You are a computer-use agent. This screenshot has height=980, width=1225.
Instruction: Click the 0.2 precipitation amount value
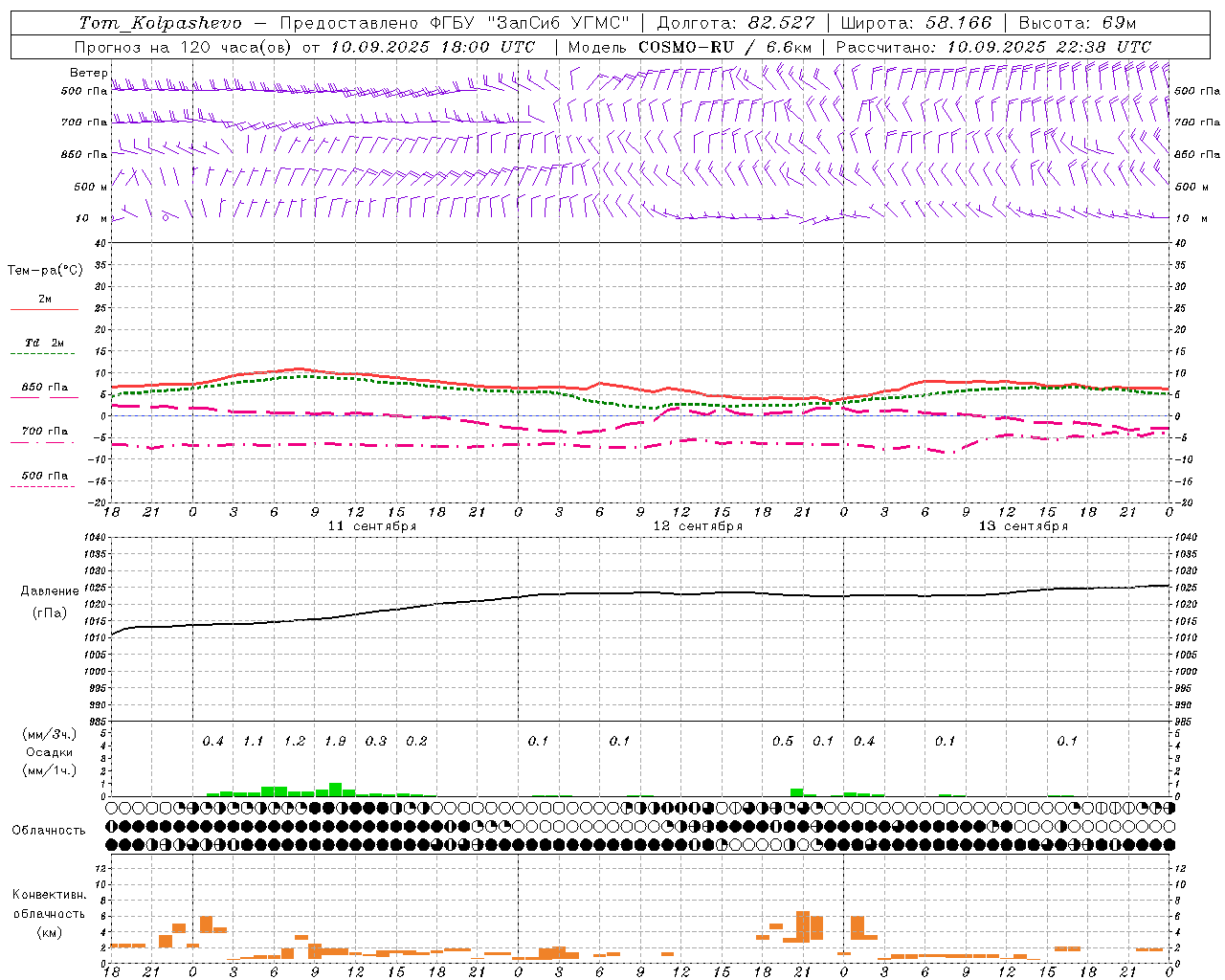tap(416, 742)
